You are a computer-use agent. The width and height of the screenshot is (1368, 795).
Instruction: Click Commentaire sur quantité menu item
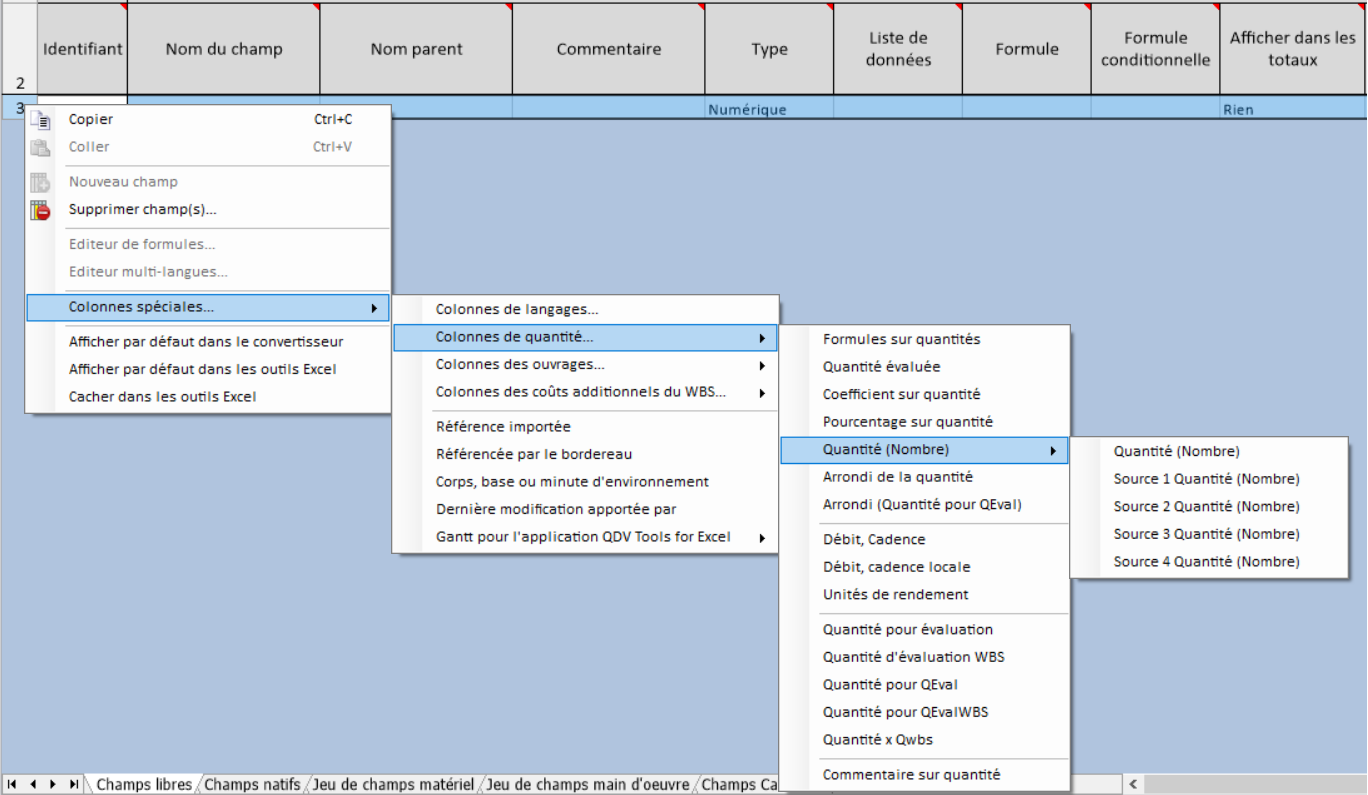tap(911, 775)
